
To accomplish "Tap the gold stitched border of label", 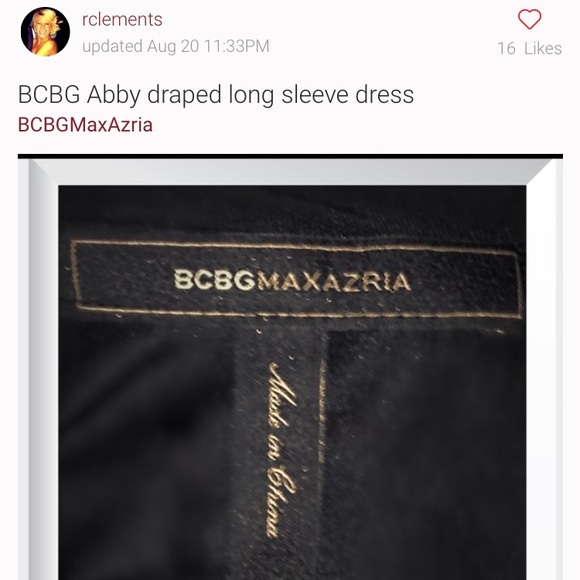I will tap(296, 245).
